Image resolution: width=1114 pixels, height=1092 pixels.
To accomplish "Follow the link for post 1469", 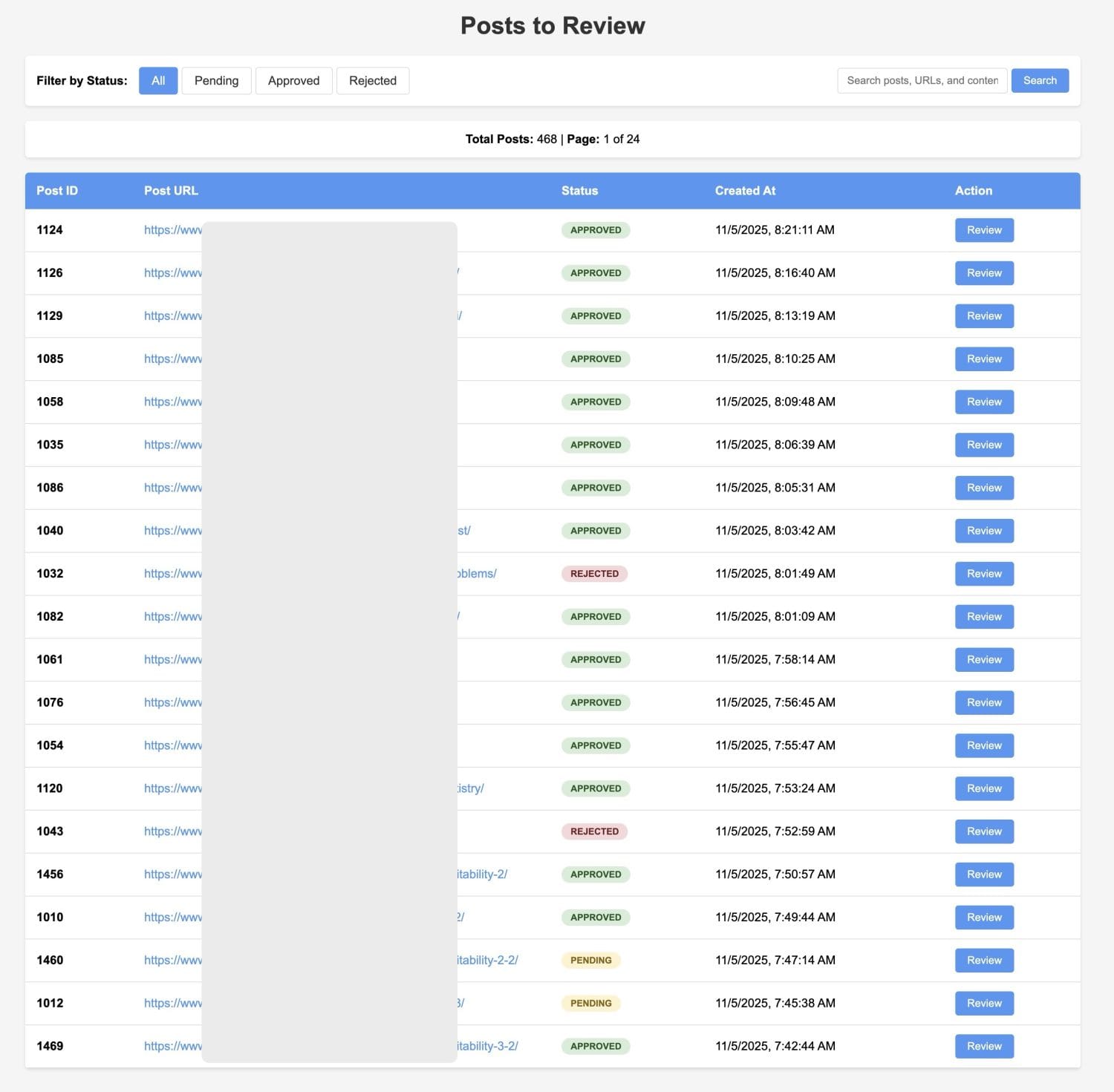I will click(x=172, y=1047).
